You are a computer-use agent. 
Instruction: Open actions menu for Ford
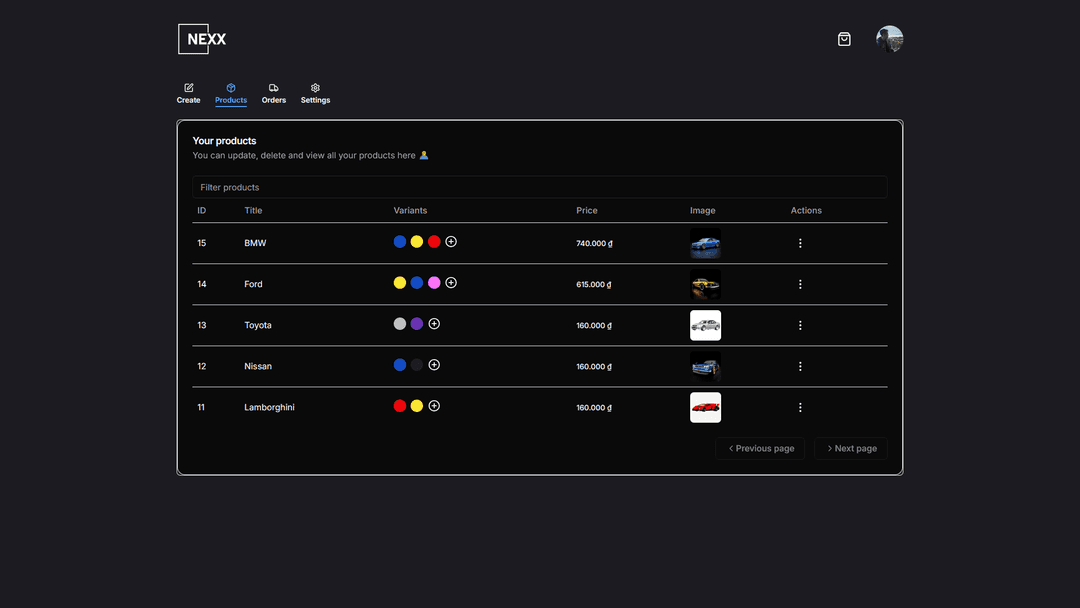pos(800,284)
